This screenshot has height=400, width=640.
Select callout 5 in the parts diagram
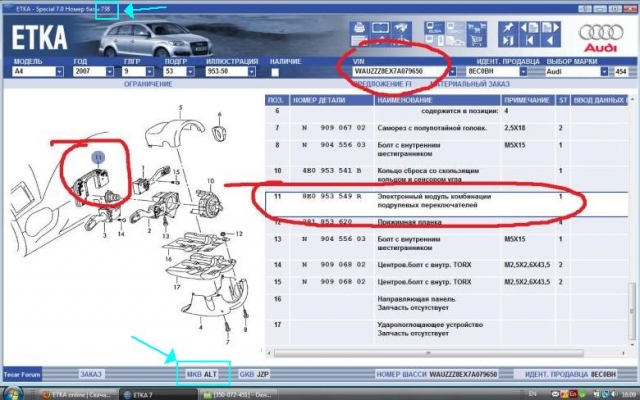point(180,108)
